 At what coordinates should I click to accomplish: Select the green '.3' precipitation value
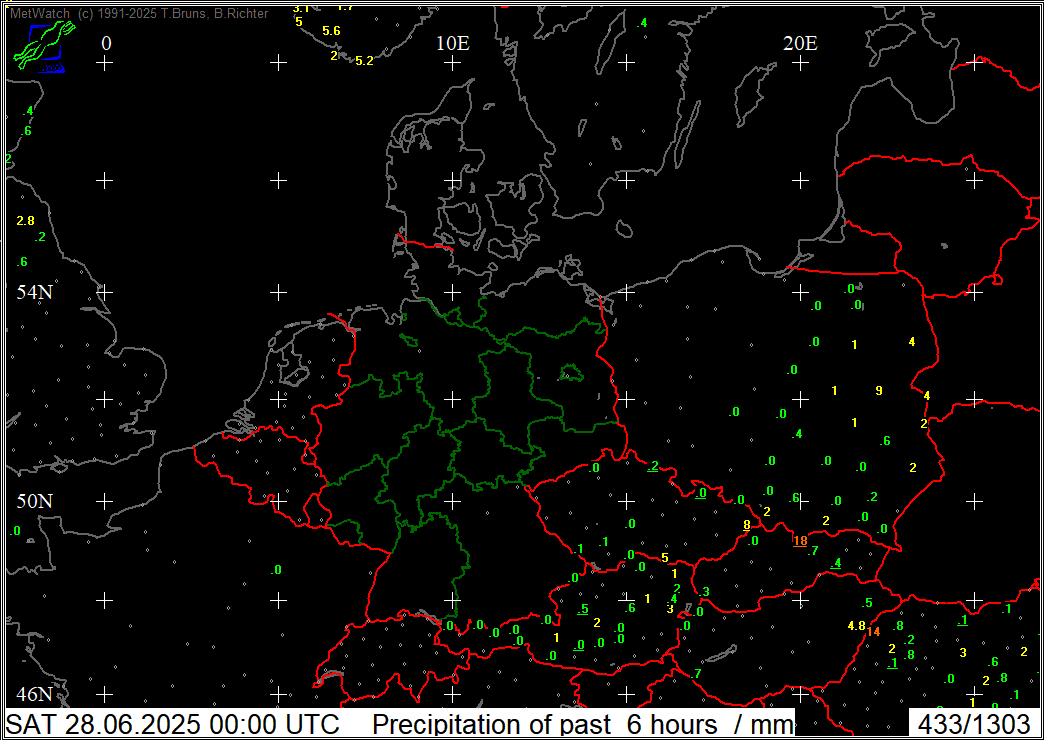pyautogui.click(x=704, y=592)
